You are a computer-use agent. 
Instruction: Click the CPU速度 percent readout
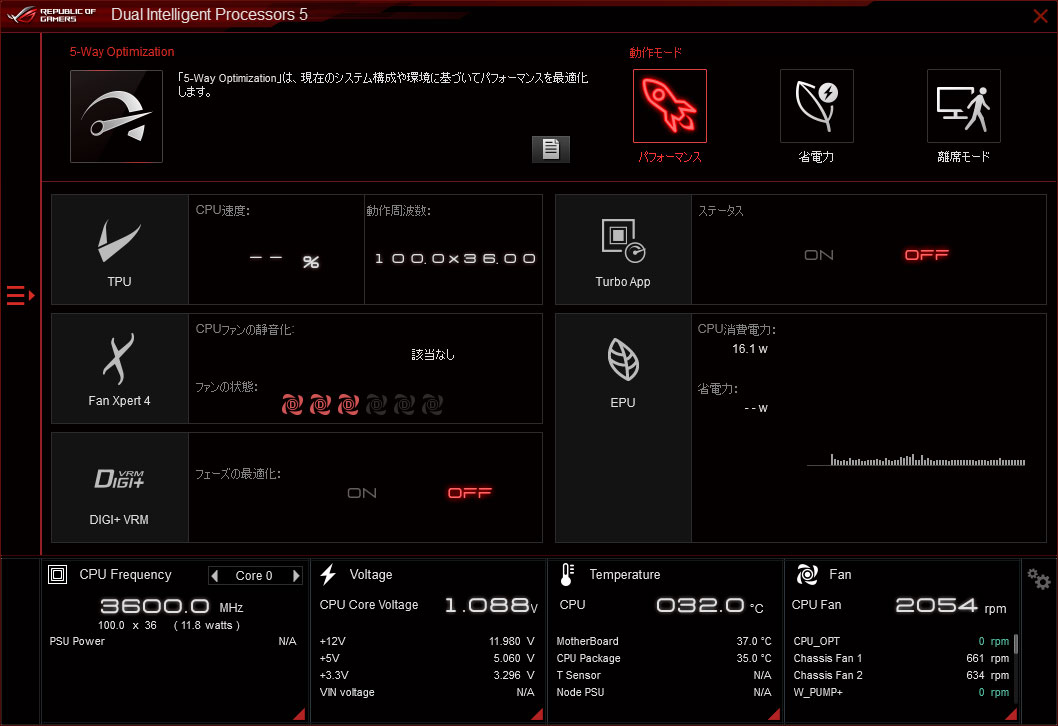click(x=284, y=260)
